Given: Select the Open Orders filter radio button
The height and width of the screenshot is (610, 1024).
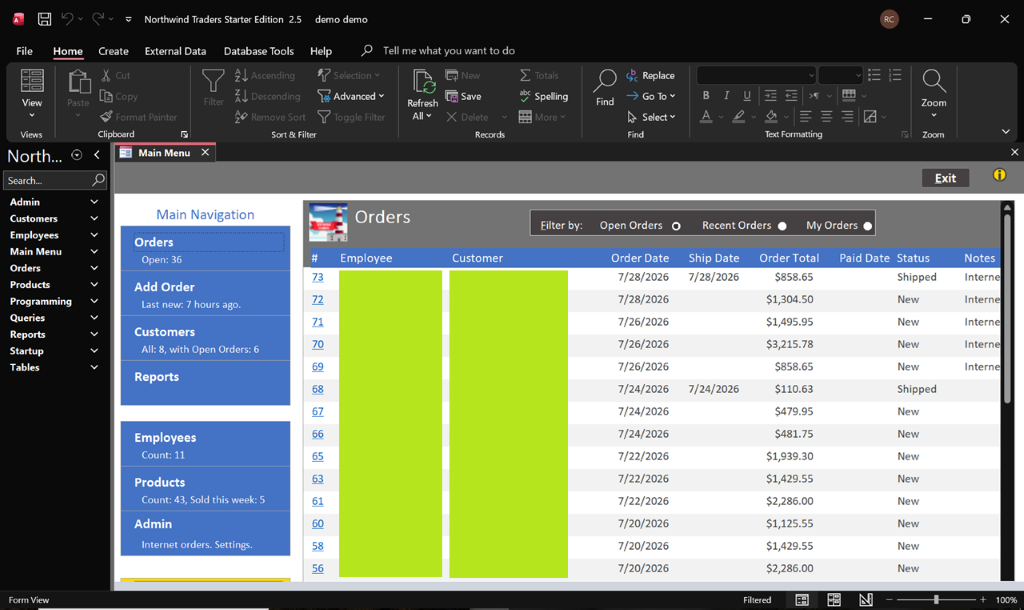Looking at the screenshot, I should click(676, 226).
